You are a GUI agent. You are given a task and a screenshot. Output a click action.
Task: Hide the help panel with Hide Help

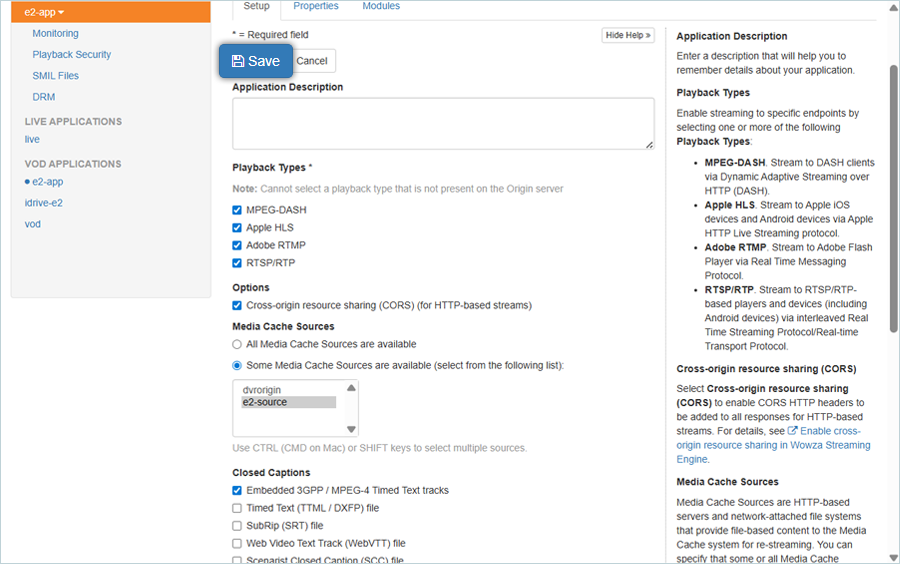pyautogui.click(x=628, y=35)
